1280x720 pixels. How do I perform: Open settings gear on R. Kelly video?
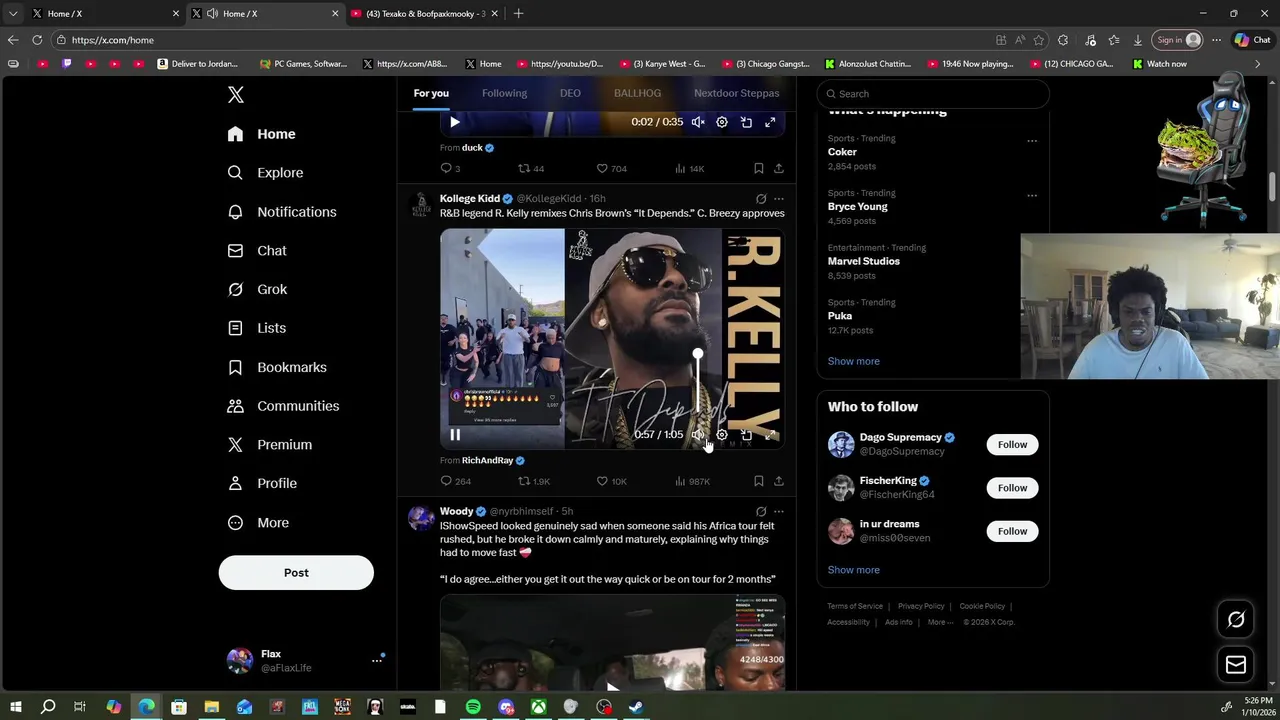pyautogui.click(x=722, y=435)
